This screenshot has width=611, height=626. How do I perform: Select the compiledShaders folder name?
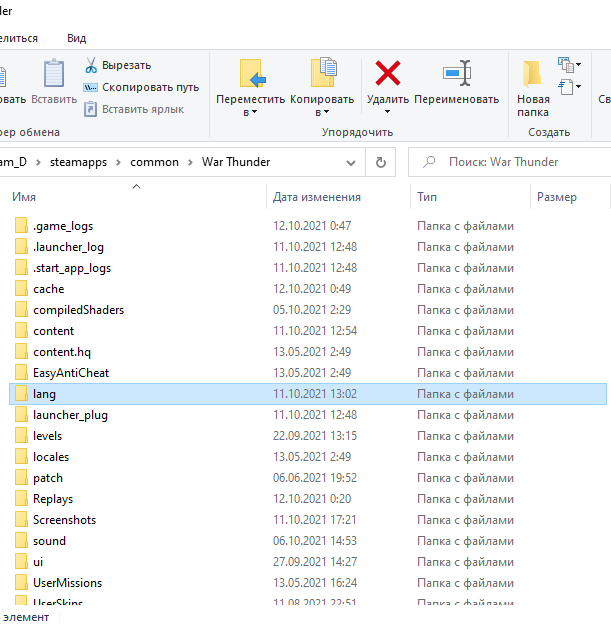pos(78,310)
